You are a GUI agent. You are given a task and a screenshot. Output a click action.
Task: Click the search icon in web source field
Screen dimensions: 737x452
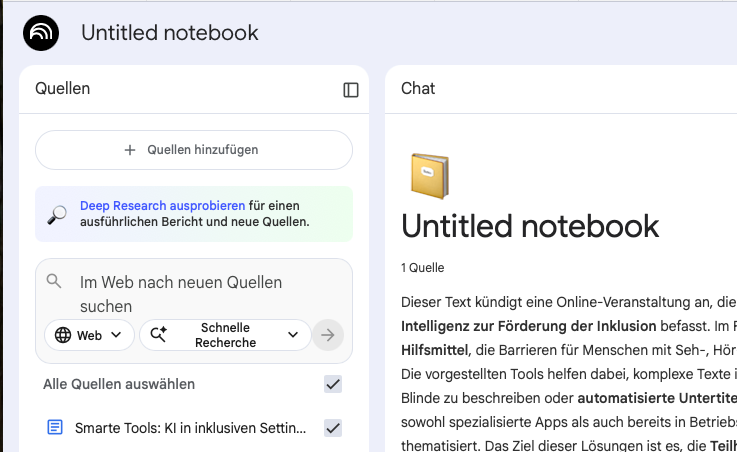coord(54,282)
